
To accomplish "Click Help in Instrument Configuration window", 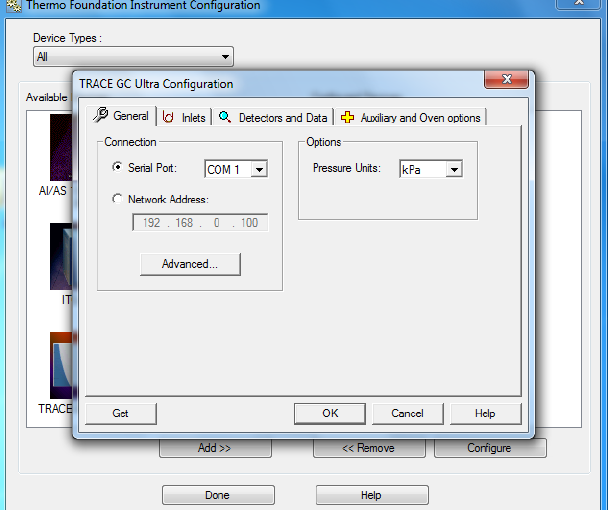I will click(x=372, y=495).
